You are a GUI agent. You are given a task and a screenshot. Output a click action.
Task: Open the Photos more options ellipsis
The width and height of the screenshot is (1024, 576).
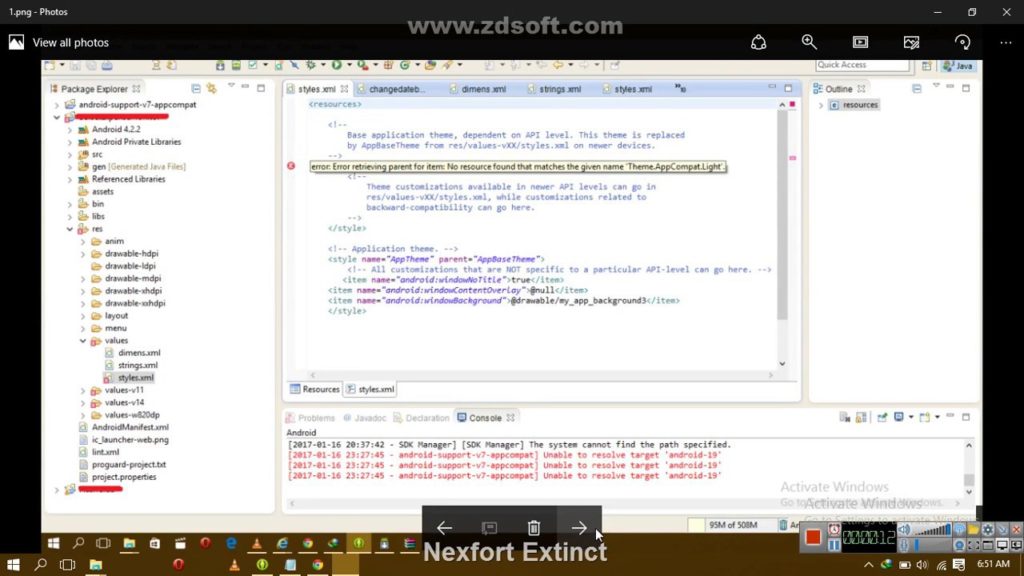pos(1005,42)
